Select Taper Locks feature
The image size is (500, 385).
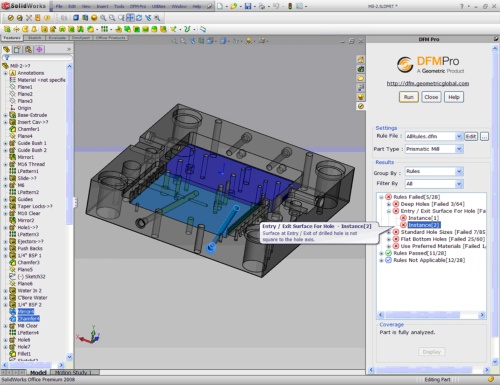pos(35,206)
